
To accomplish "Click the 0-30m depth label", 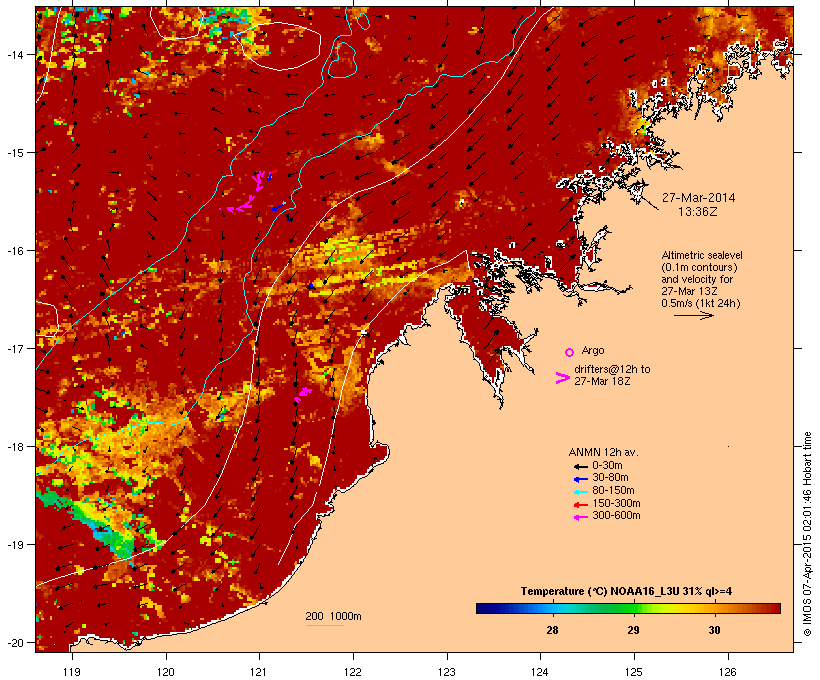I will point(607,466).
